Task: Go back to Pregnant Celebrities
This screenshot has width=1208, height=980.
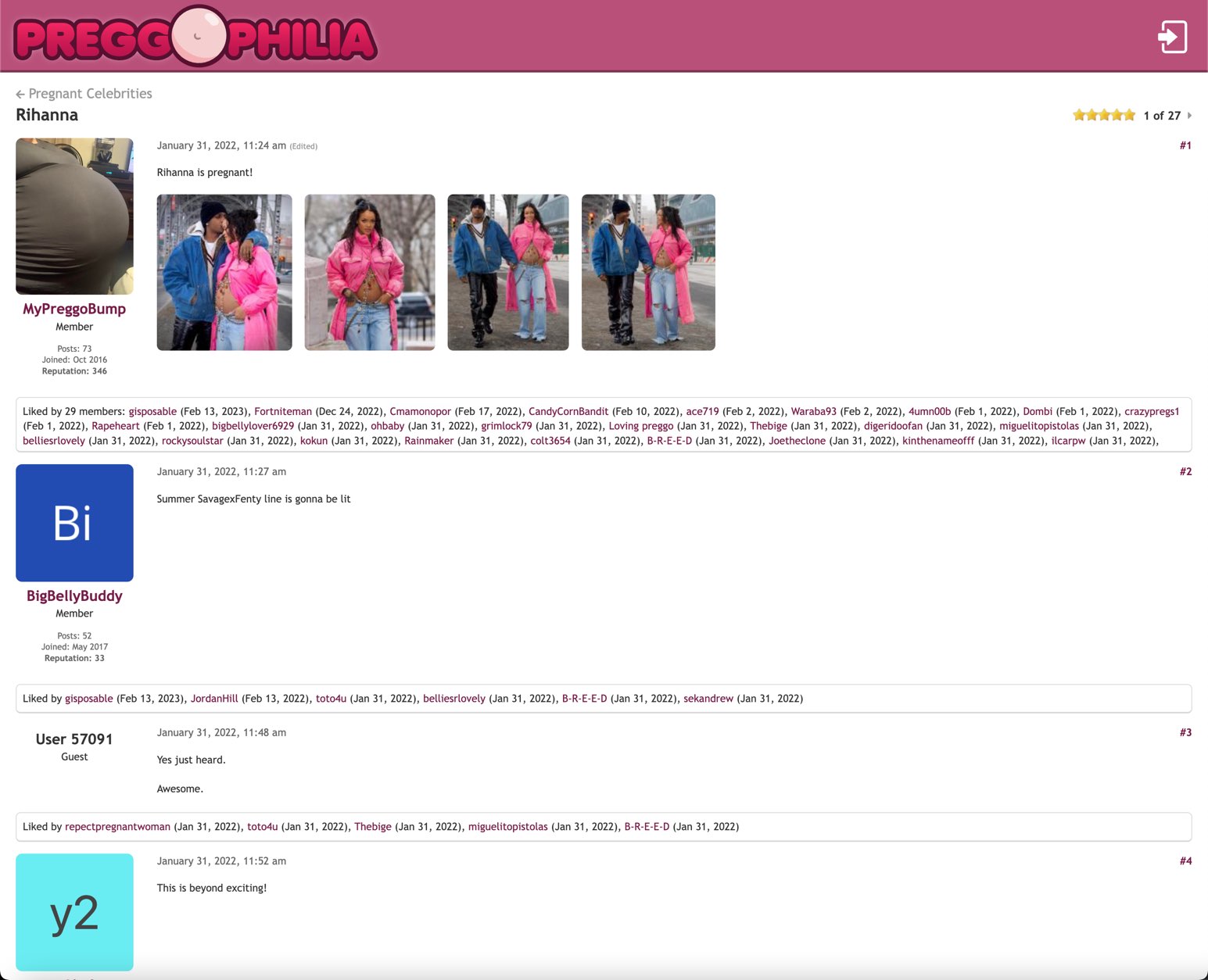Action: 84,93
